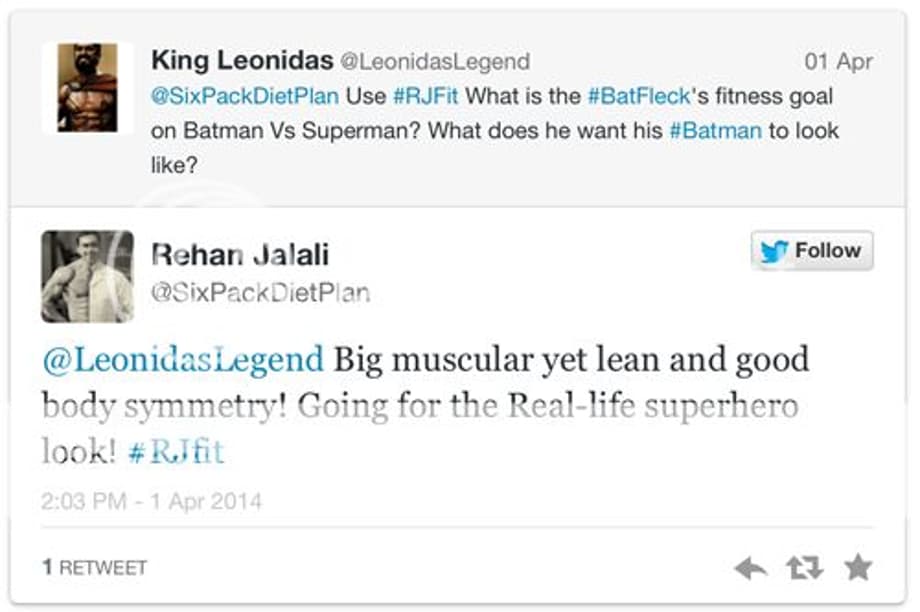Follow Rehan Jalali
This screenshot has height=612, width=920.
812,251
